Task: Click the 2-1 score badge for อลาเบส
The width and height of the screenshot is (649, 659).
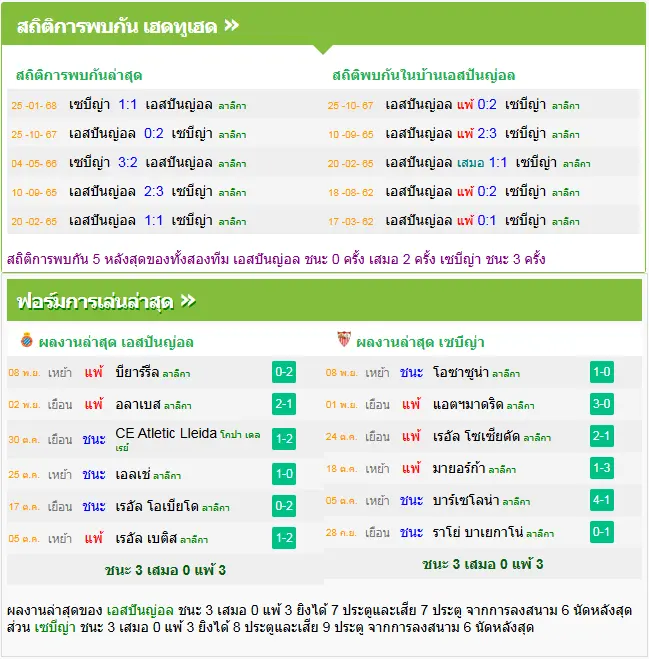Action: (284, 404)
